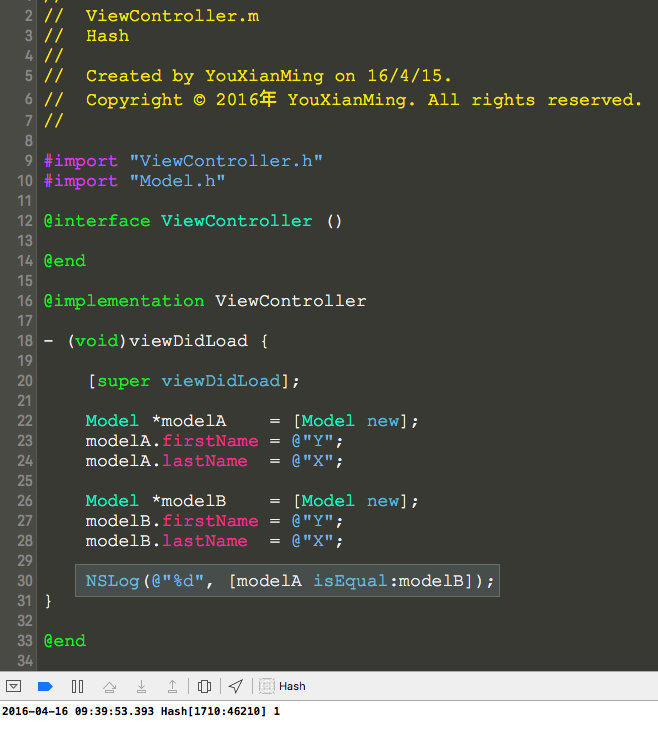This screenshot has height=732, width=658.
Task: Click the Step Into debug icon
Action: 141,686
